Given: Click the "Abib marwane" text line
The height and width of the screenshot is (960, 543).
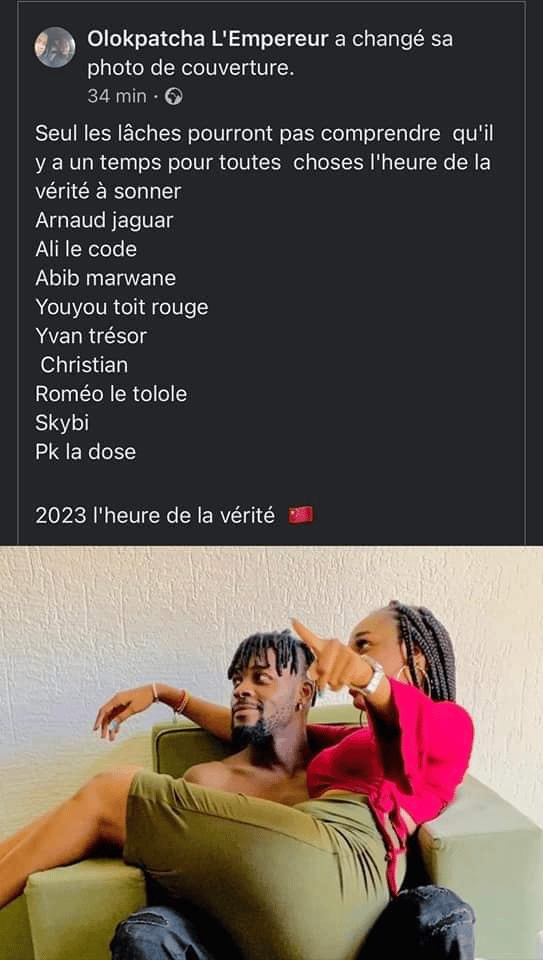Looking at the screenshot, I should (x=105, y=278).
